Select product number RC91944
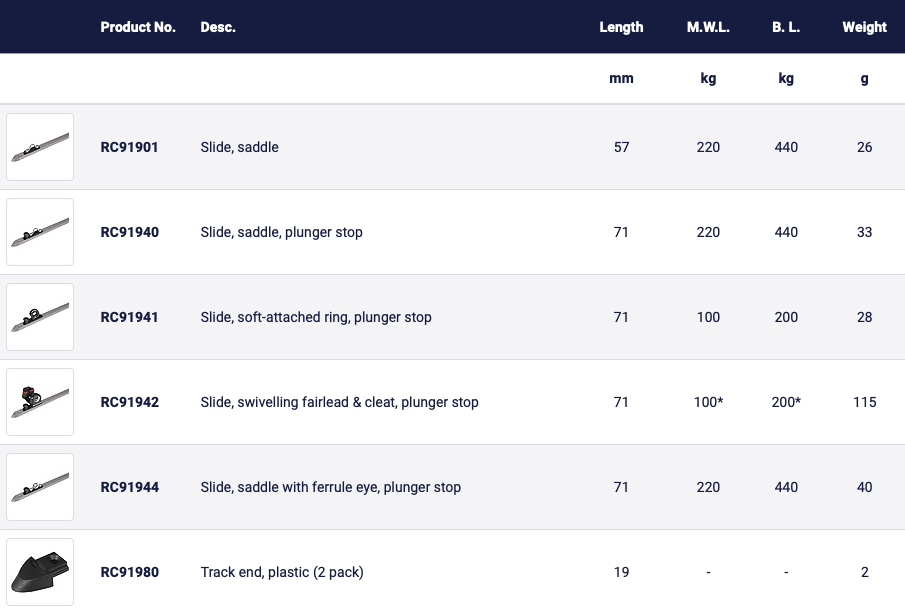 tap(129, 487)
